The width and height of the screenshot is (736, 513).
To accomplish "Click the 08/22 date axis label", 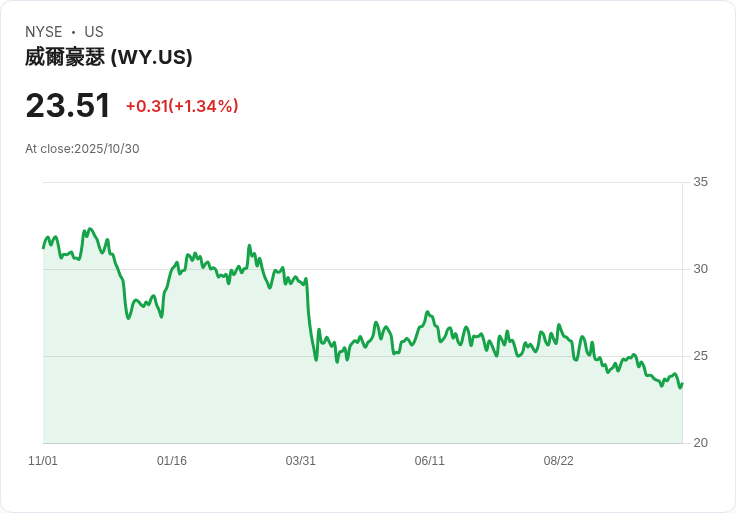I will [x=559, y=461].
